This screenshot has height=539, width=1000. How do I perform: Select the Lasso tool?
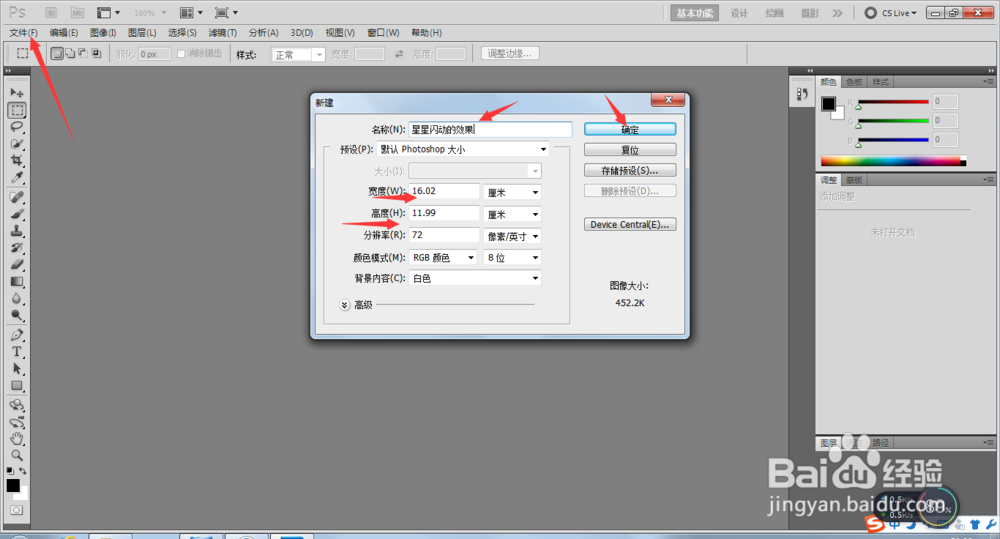[17, 127]
